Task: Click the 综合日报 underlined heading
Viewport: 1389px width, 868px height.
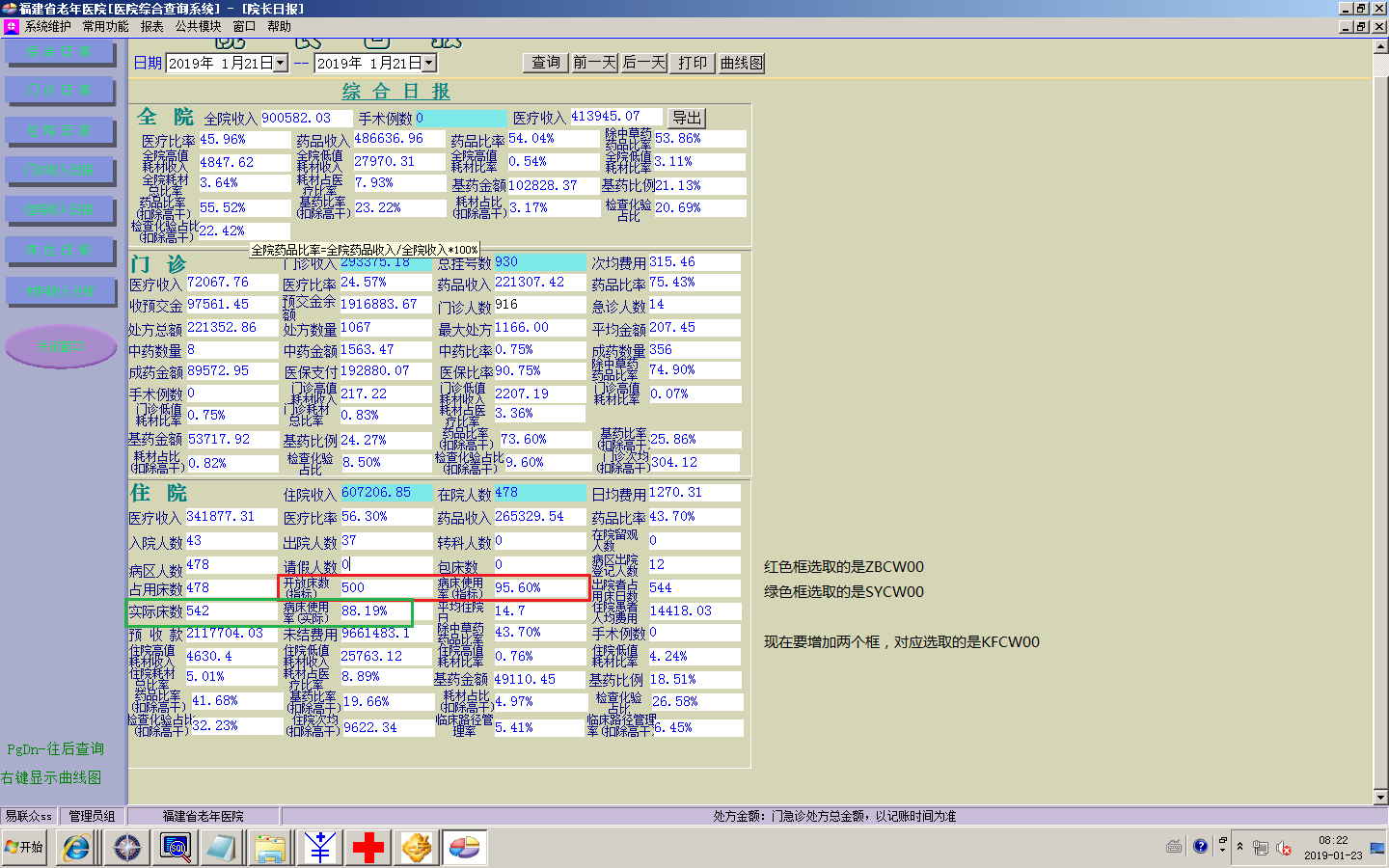Action: click(x=396, y=92)
